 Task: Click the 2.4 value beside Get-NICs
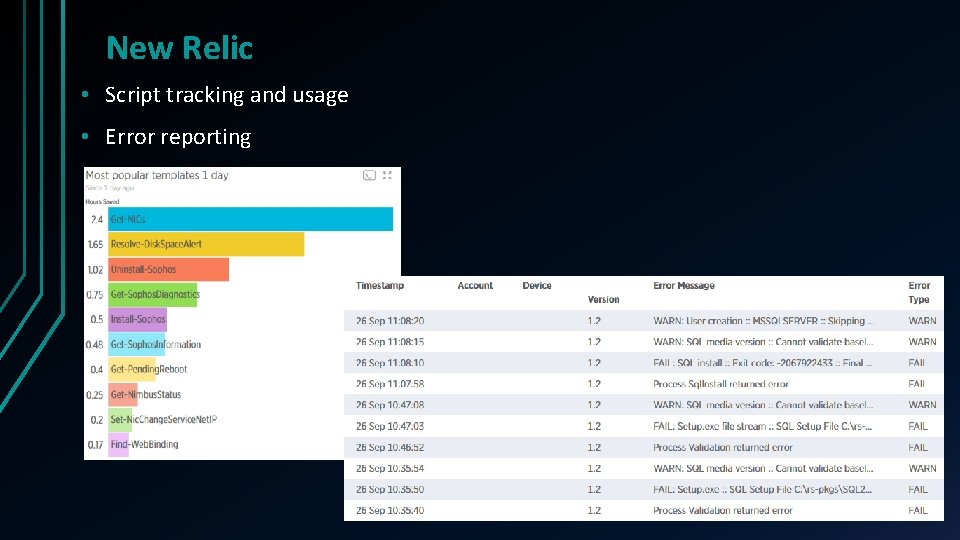pyautogui.click(x=97, y=219)
